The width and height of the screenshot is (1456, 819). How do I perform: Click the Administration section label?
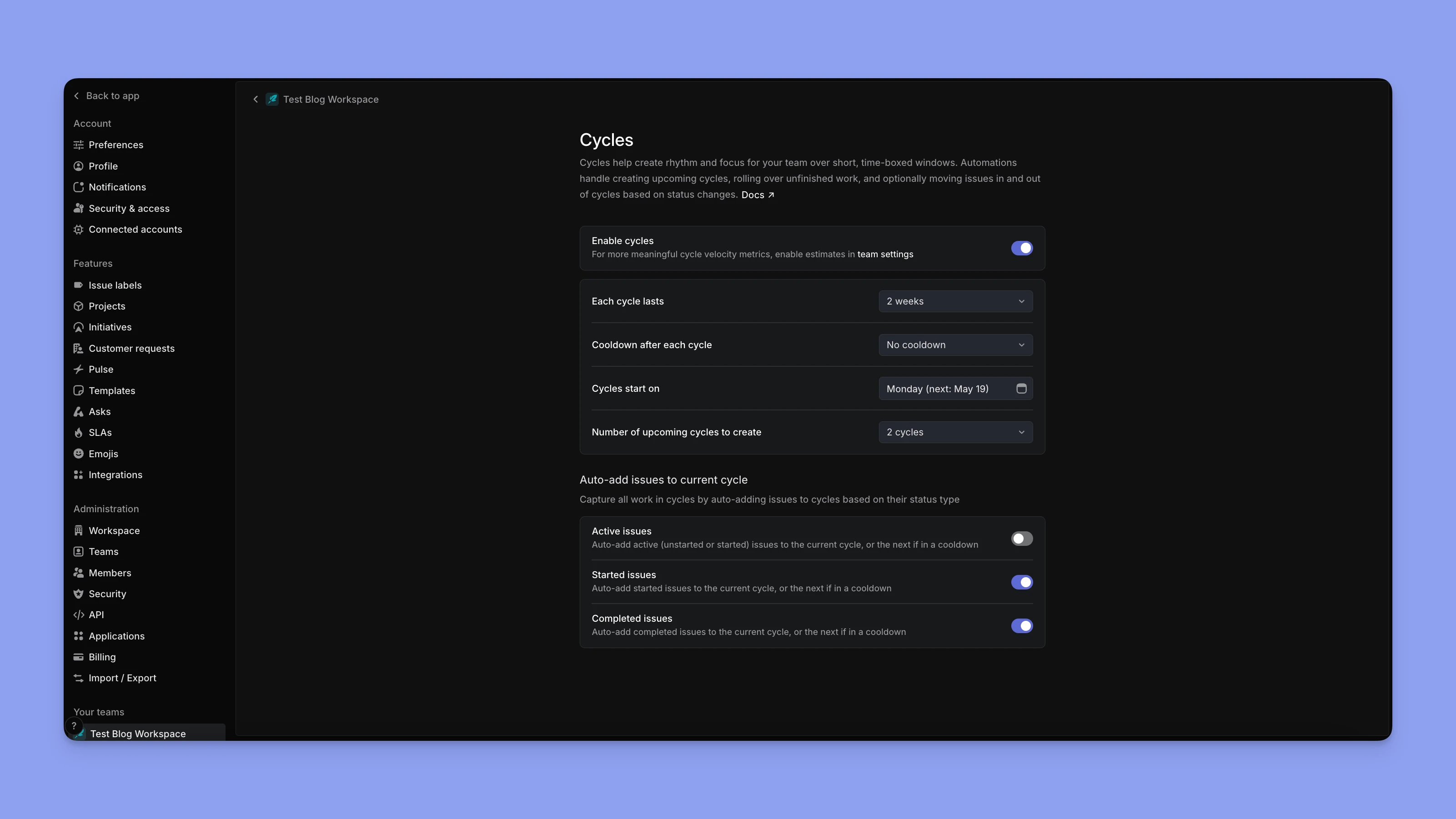105,509
